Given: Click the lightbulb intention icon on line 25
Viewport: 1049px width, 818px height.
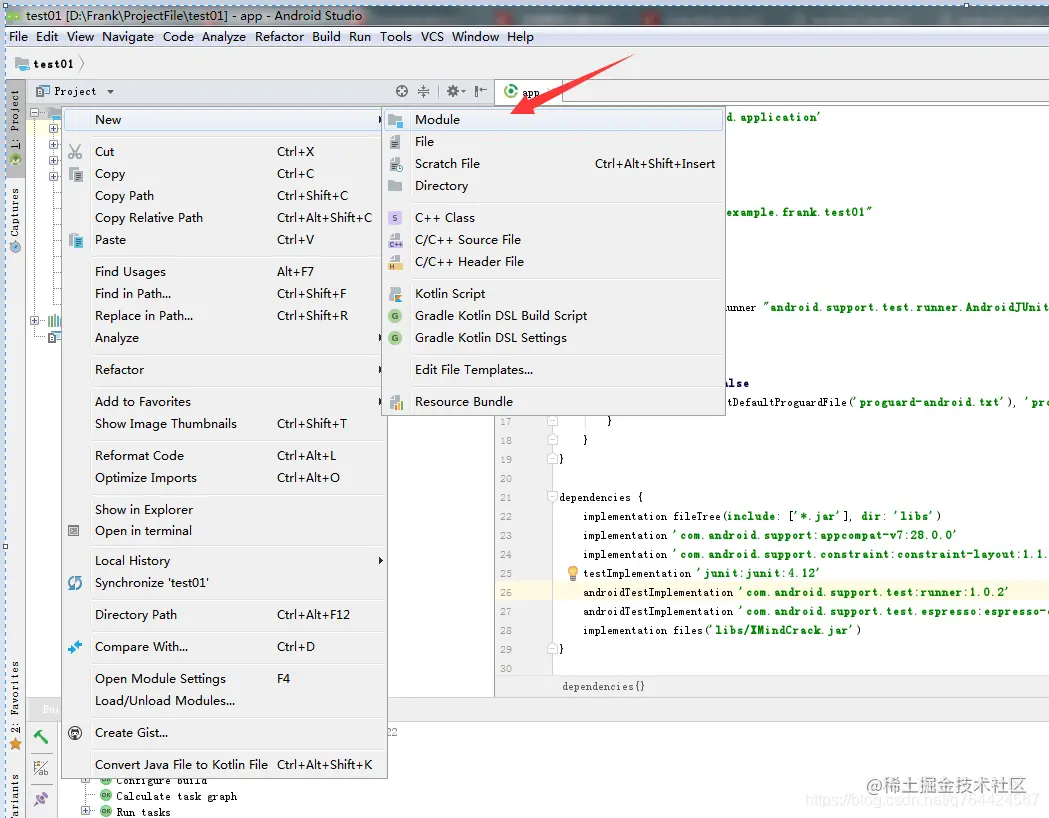Looking at the screenshot, I should click(573, 573).
